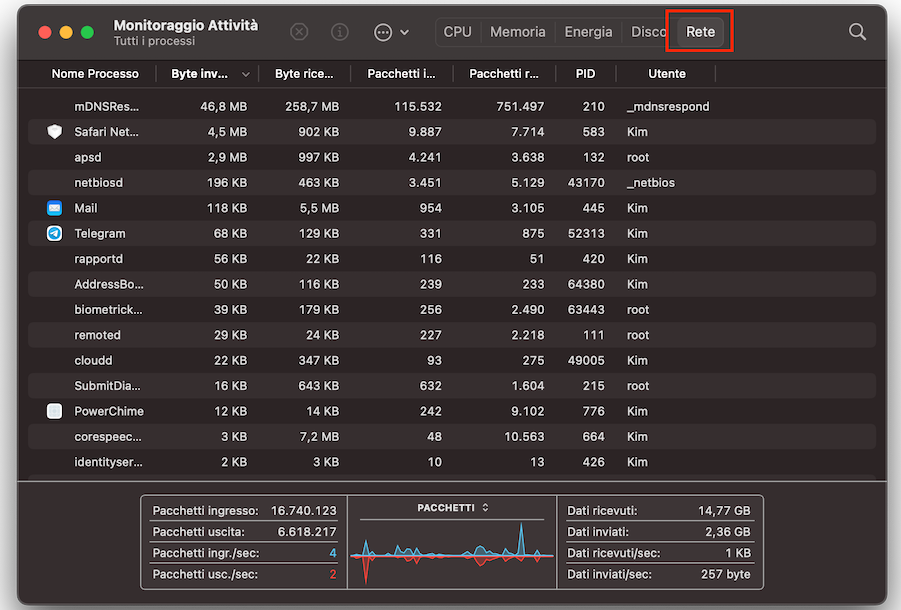Click the stop process X icon

tap(299, 32)
